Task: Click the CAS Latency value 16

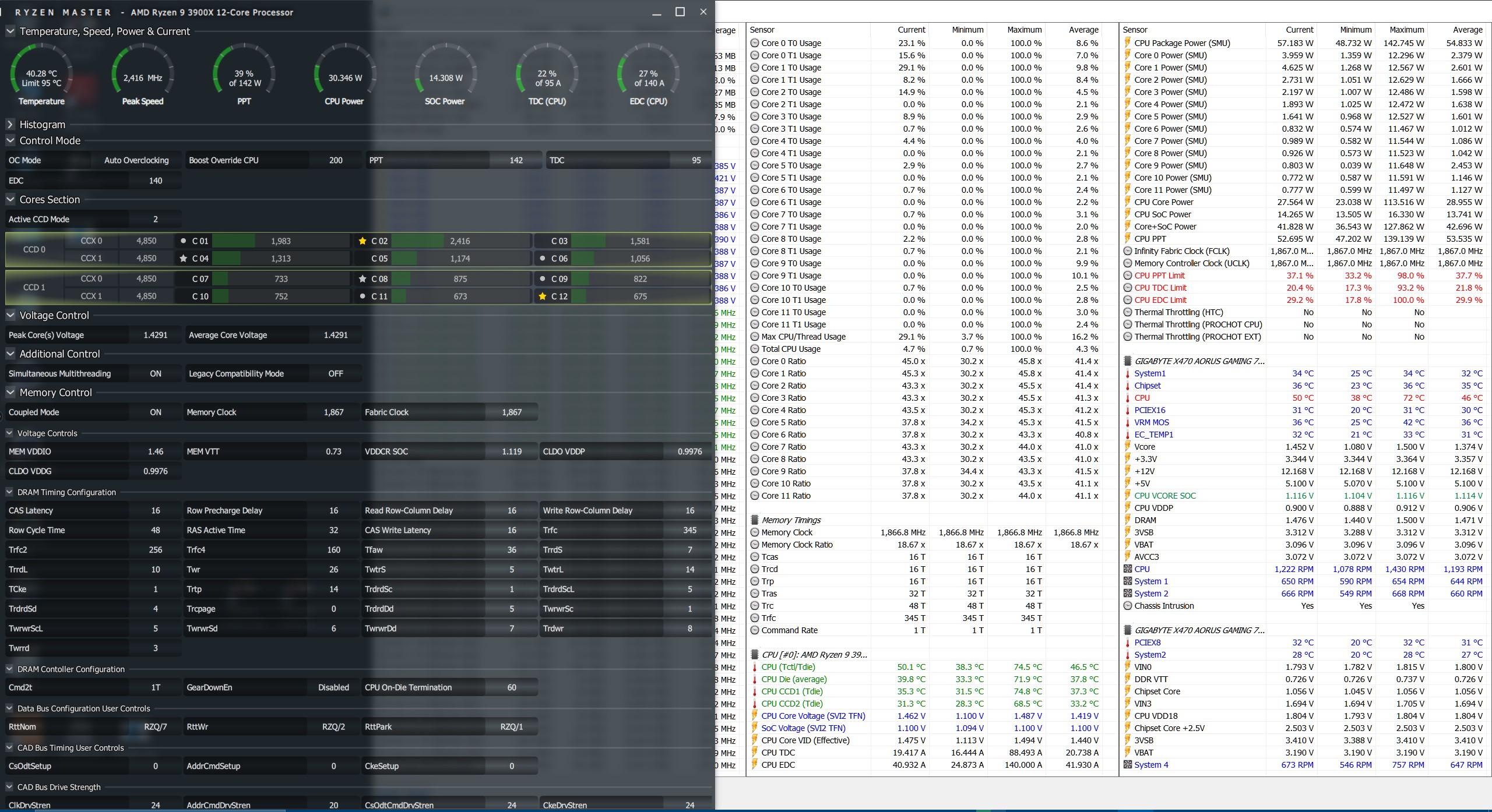Action: click(x=156, y=510)
